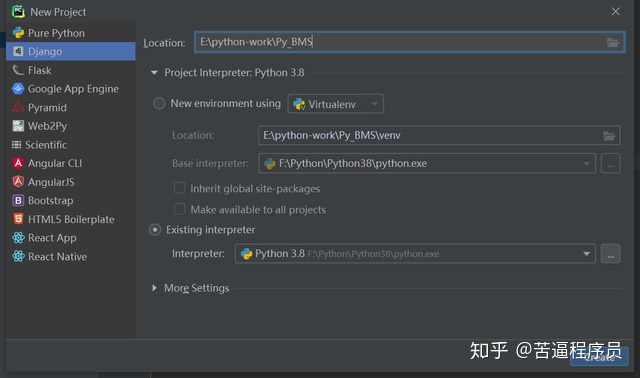Select New environment using radio button

(x=159, y=103)
